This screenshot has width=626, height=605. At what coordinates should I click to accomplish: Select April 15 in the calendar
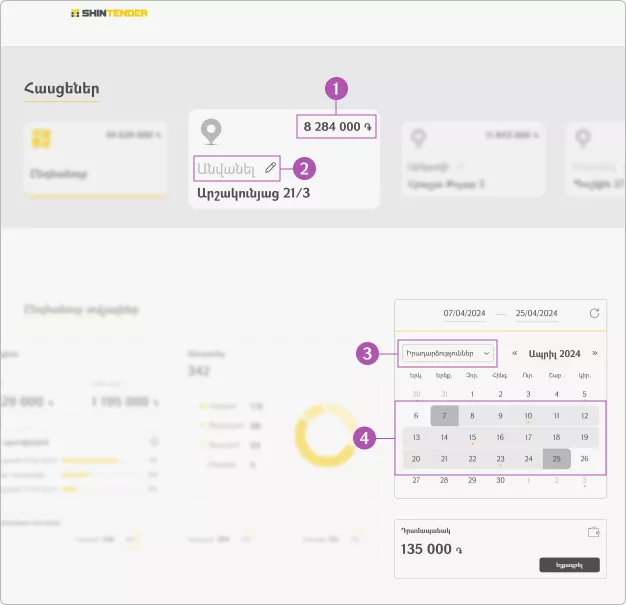(472, 437)
